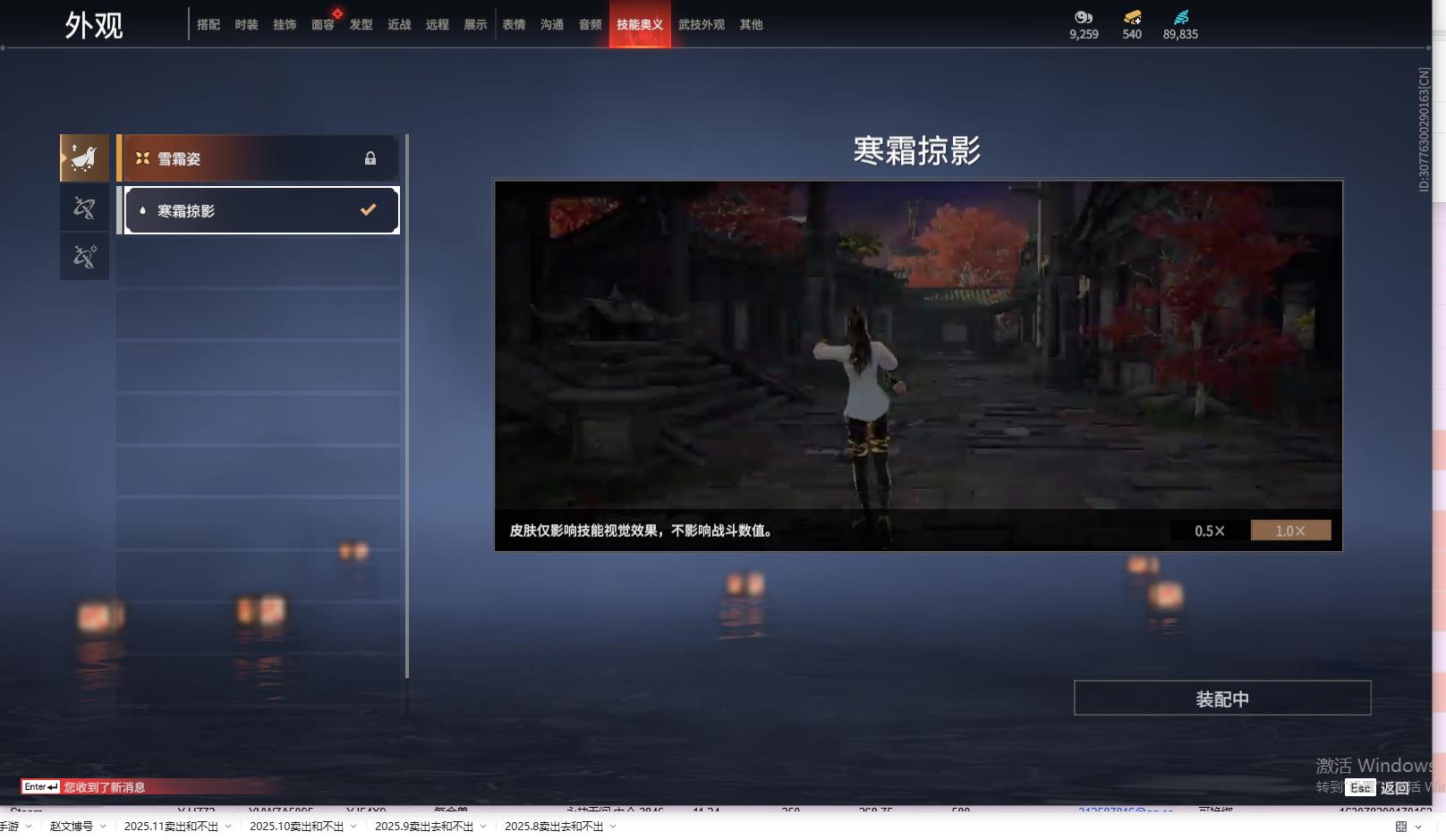Screen dimensions: 1446x840
Task: Click the 装配中 button
Action: pyautogui.click(x=1221, y=699)
